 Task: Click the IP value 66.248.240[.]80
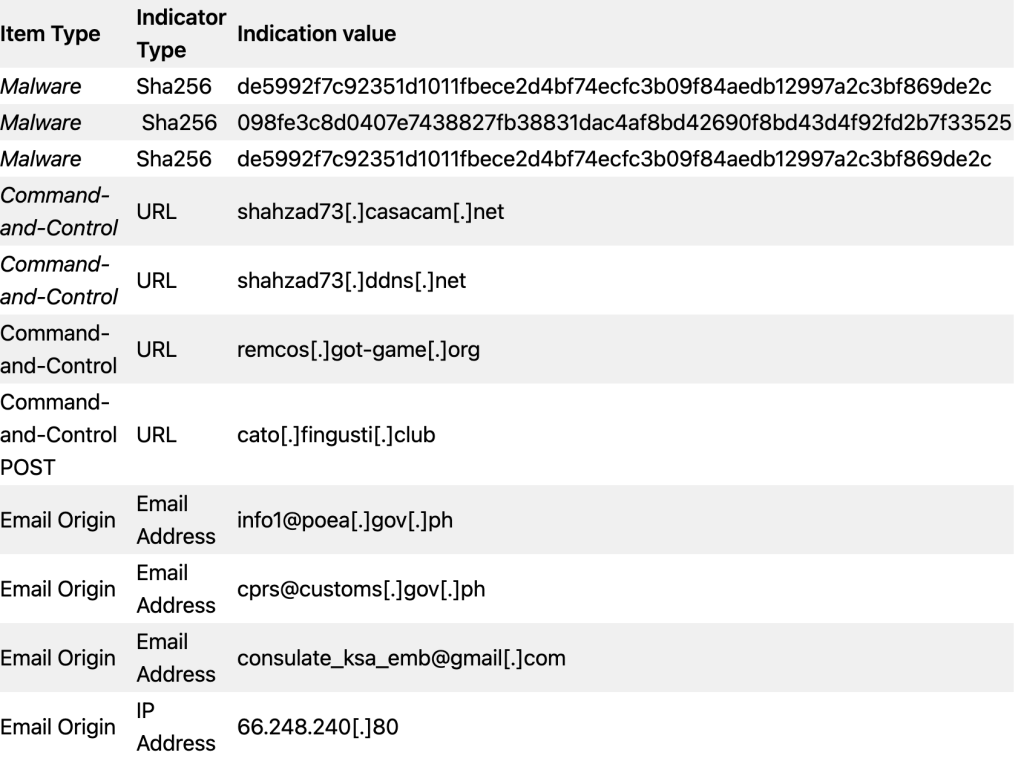tap(317, 727)
